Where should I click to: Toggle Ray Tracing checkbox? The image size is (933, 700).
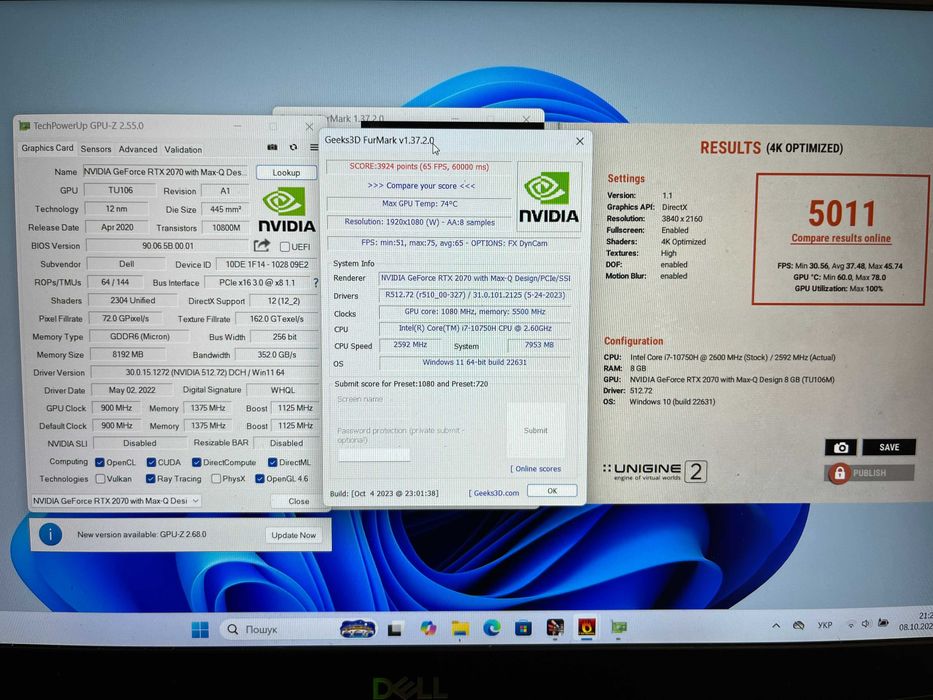tap(151, 479)
